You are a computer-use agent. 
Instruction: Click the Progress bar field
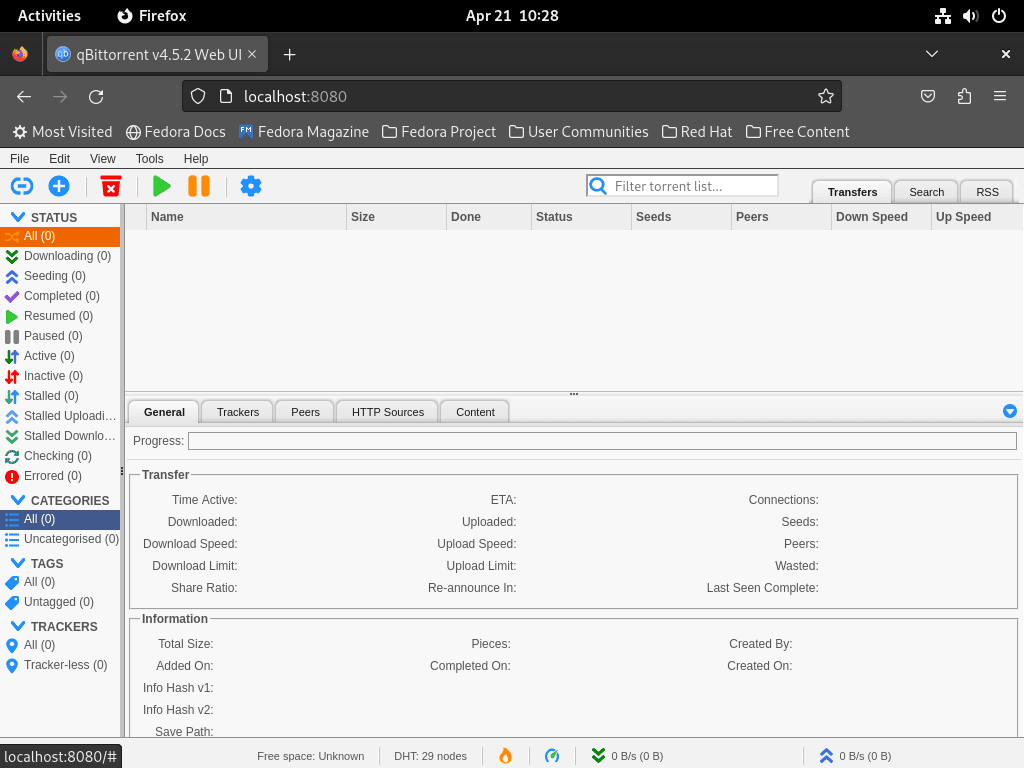(x=600, y=440)
